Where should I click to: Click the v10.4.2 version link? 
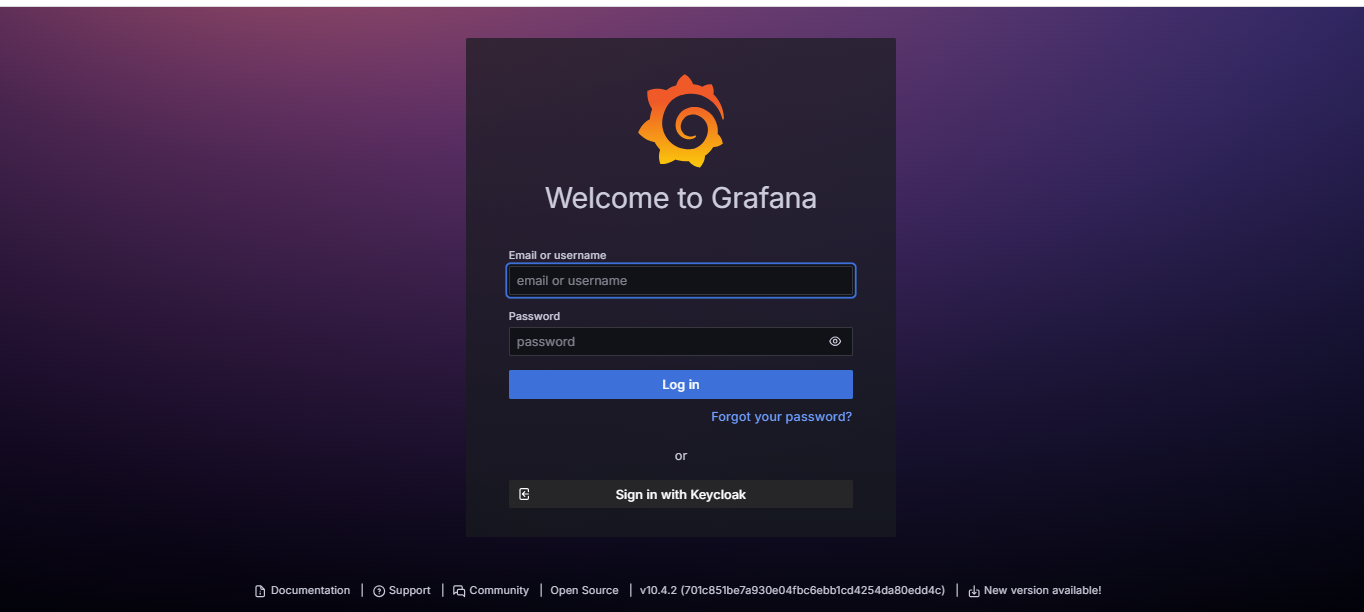(x=792, y=590)
